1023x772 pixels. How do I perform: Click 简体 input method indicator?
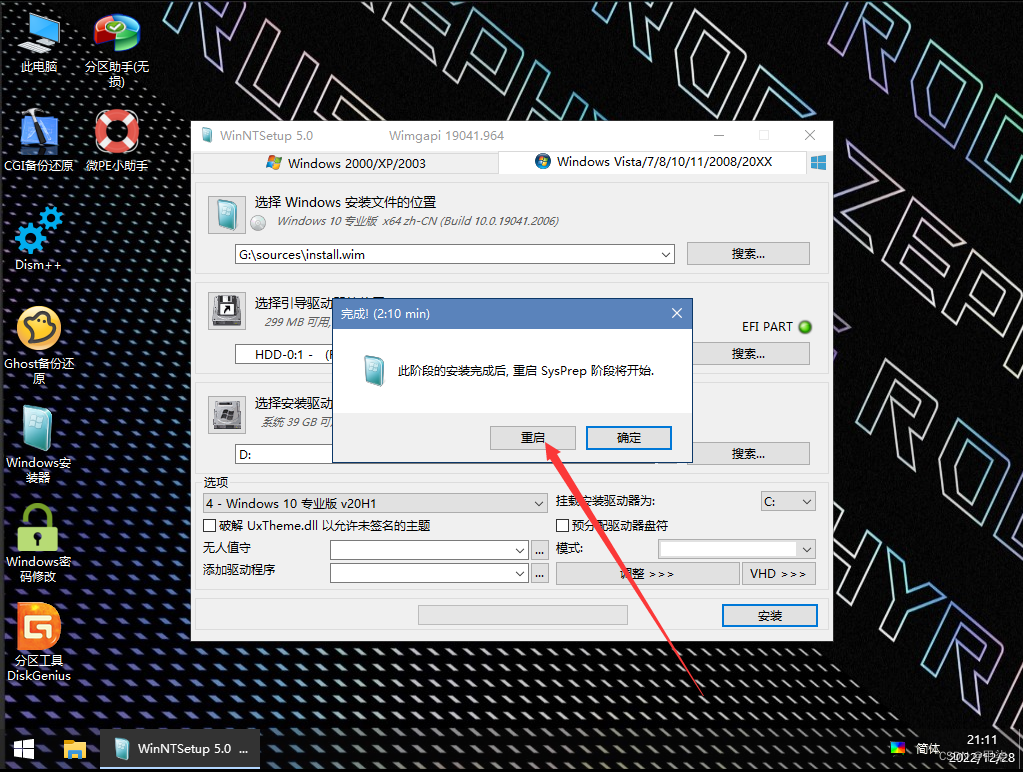(x=927, y=748)
